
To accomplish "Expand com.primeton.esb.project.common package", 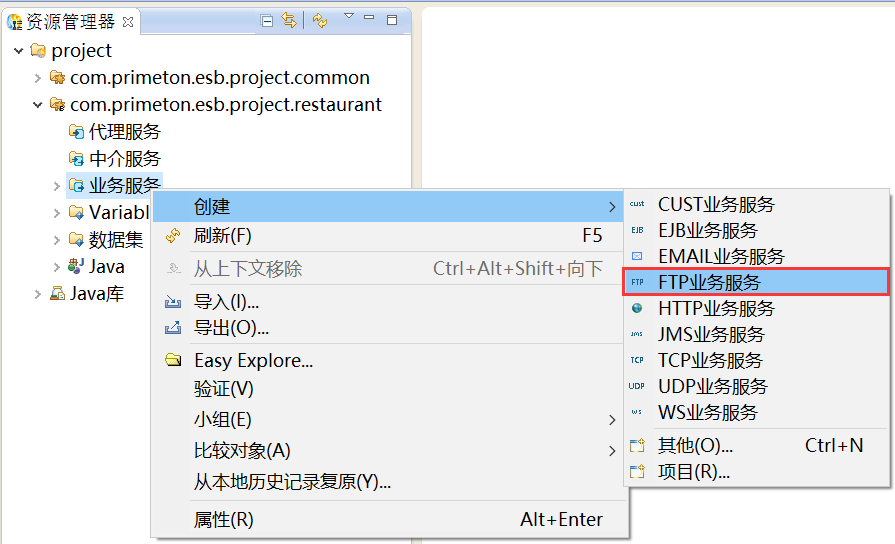I will coord(37,78).
